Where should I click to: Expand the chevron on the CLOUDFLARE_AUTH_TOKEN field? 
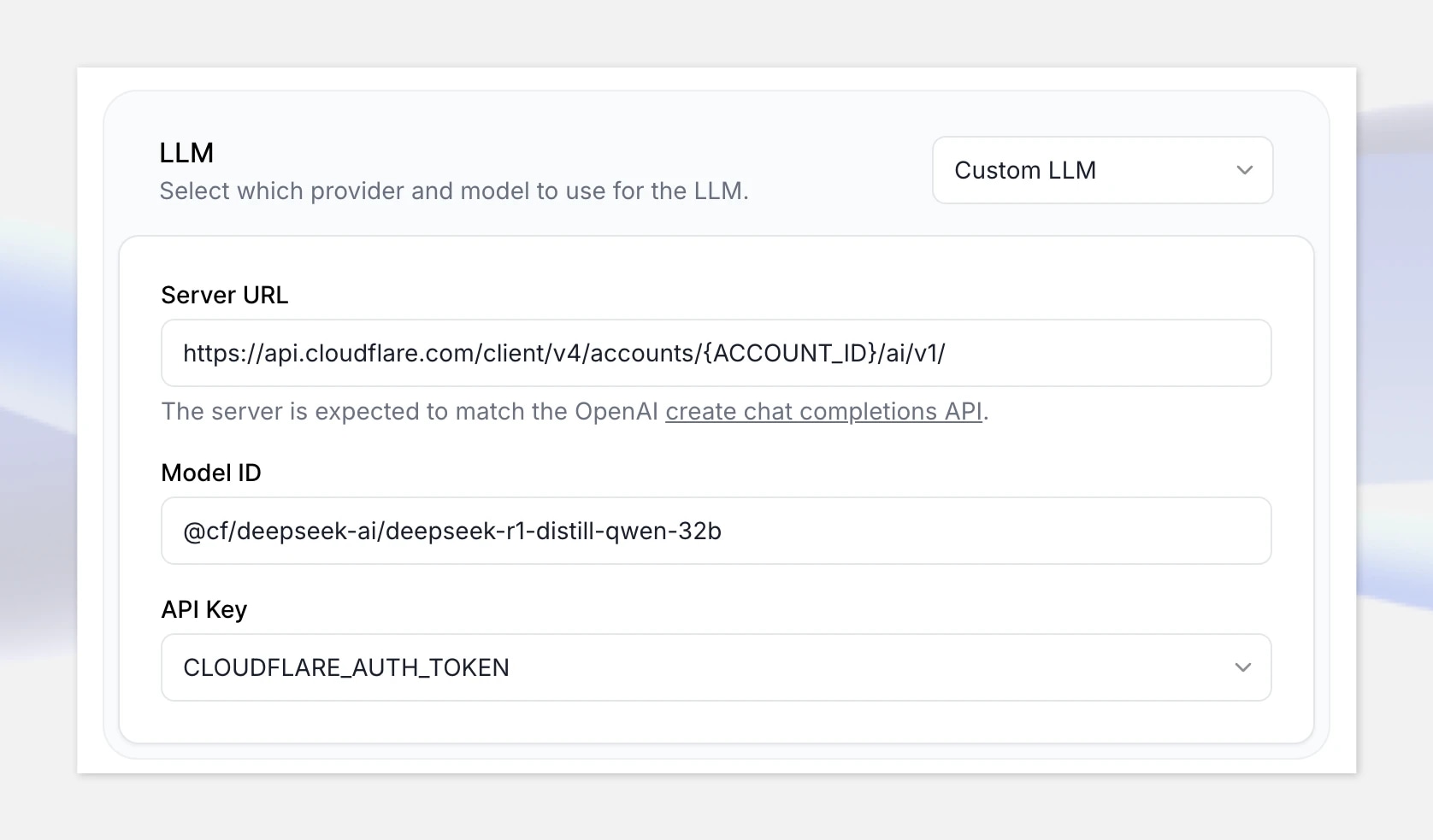(1243, 667)
